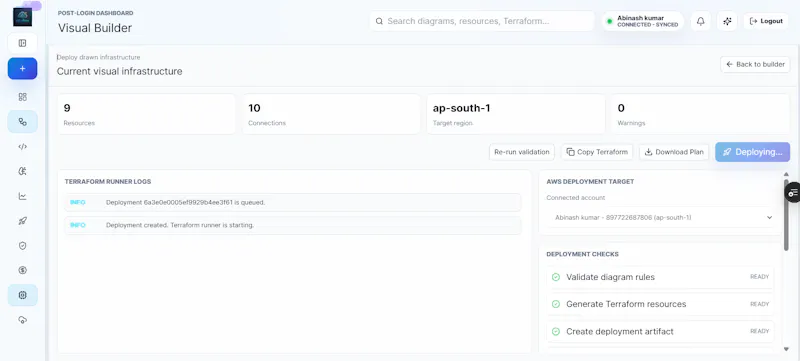Click Re-run validation button

point(522,152)
